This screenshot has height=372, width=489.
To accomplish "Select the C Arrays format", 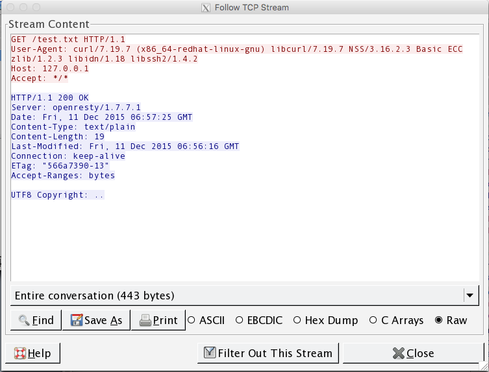I will pyautogui.click(x=396, y=320).
